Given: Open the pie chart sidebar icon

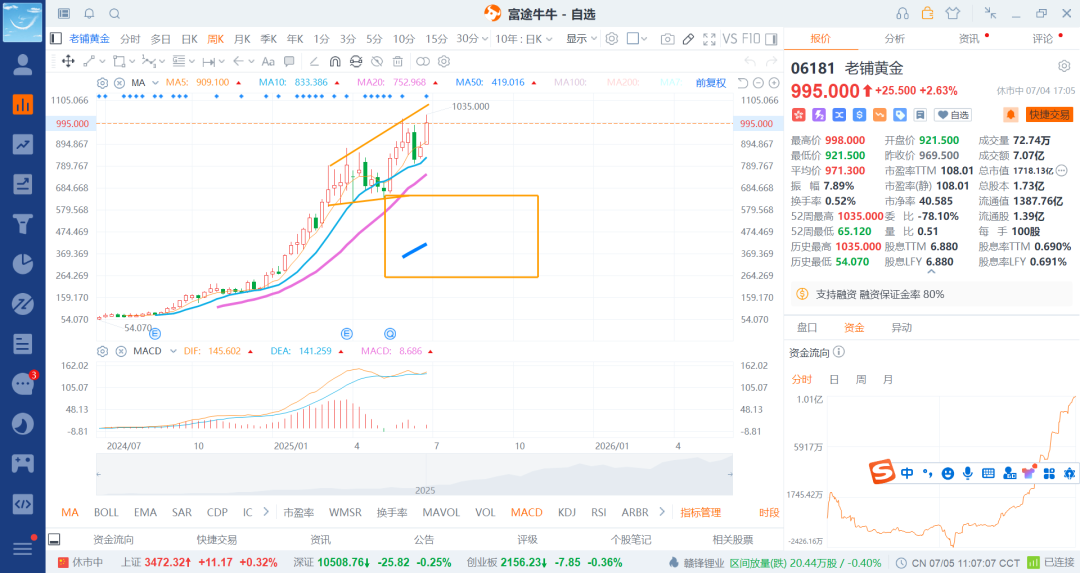Looking at the screenshot, I should pos(23,264).
